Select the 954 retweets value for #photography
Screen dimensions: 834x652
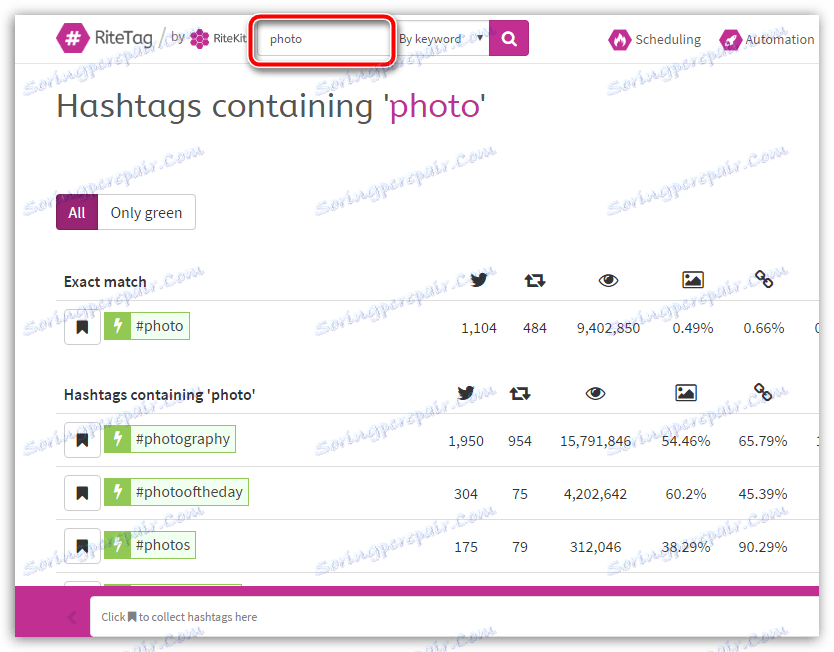pyautogui.click(x=520, y=441)
